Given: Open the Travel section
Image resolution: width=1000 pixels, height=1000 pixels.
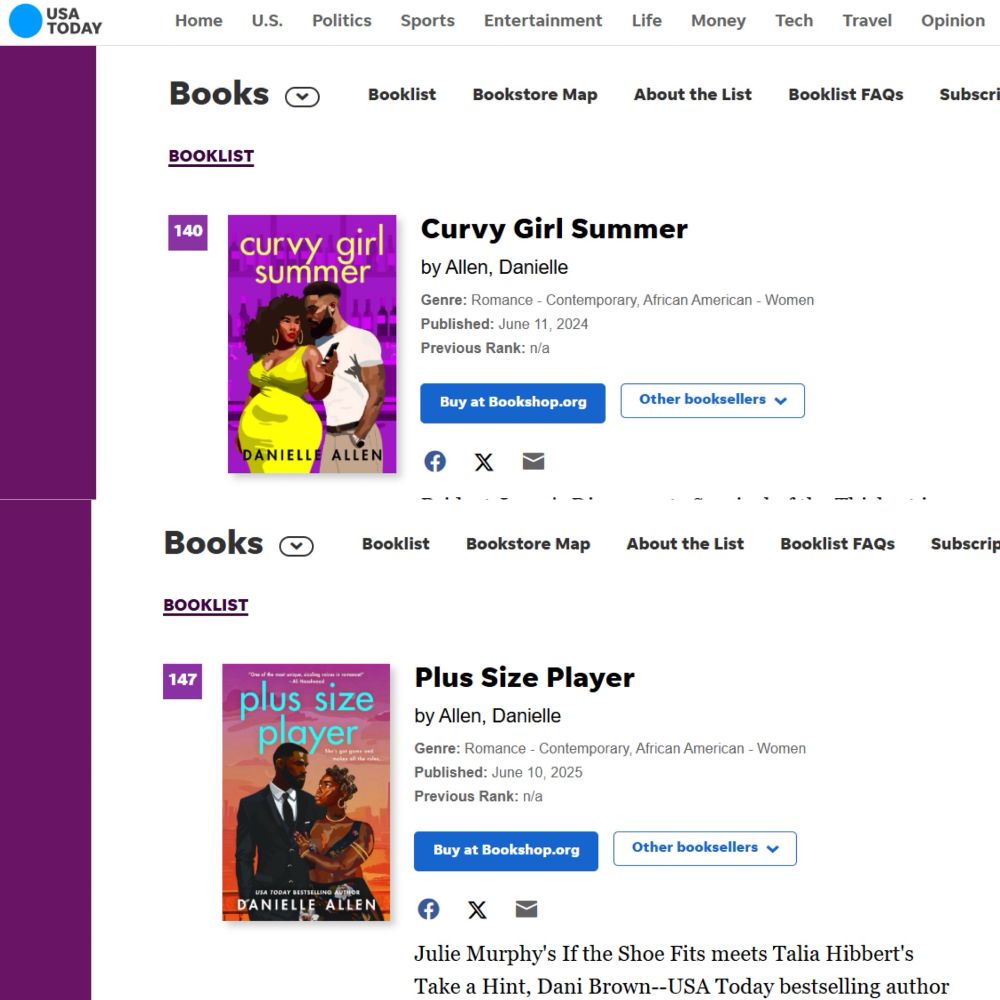Looking at the screenshot, I should point(867,20).
